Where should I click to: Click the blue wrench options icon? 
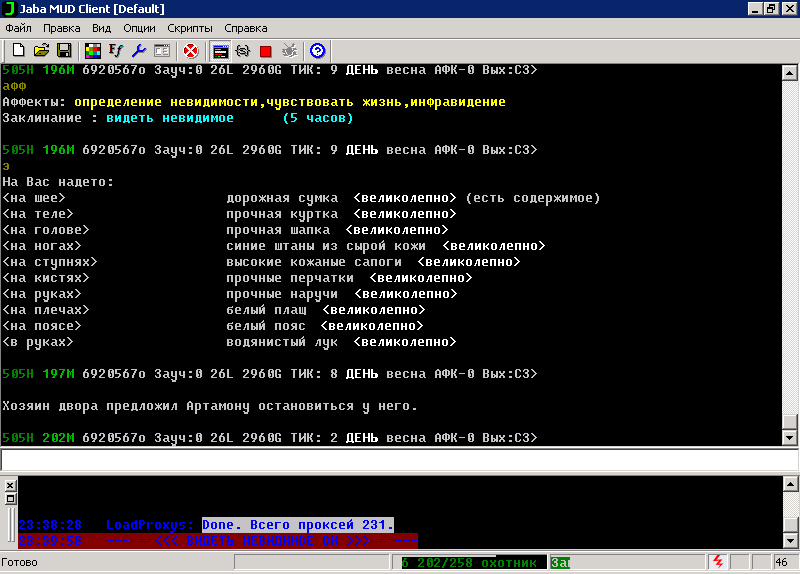tap(138, 50)
